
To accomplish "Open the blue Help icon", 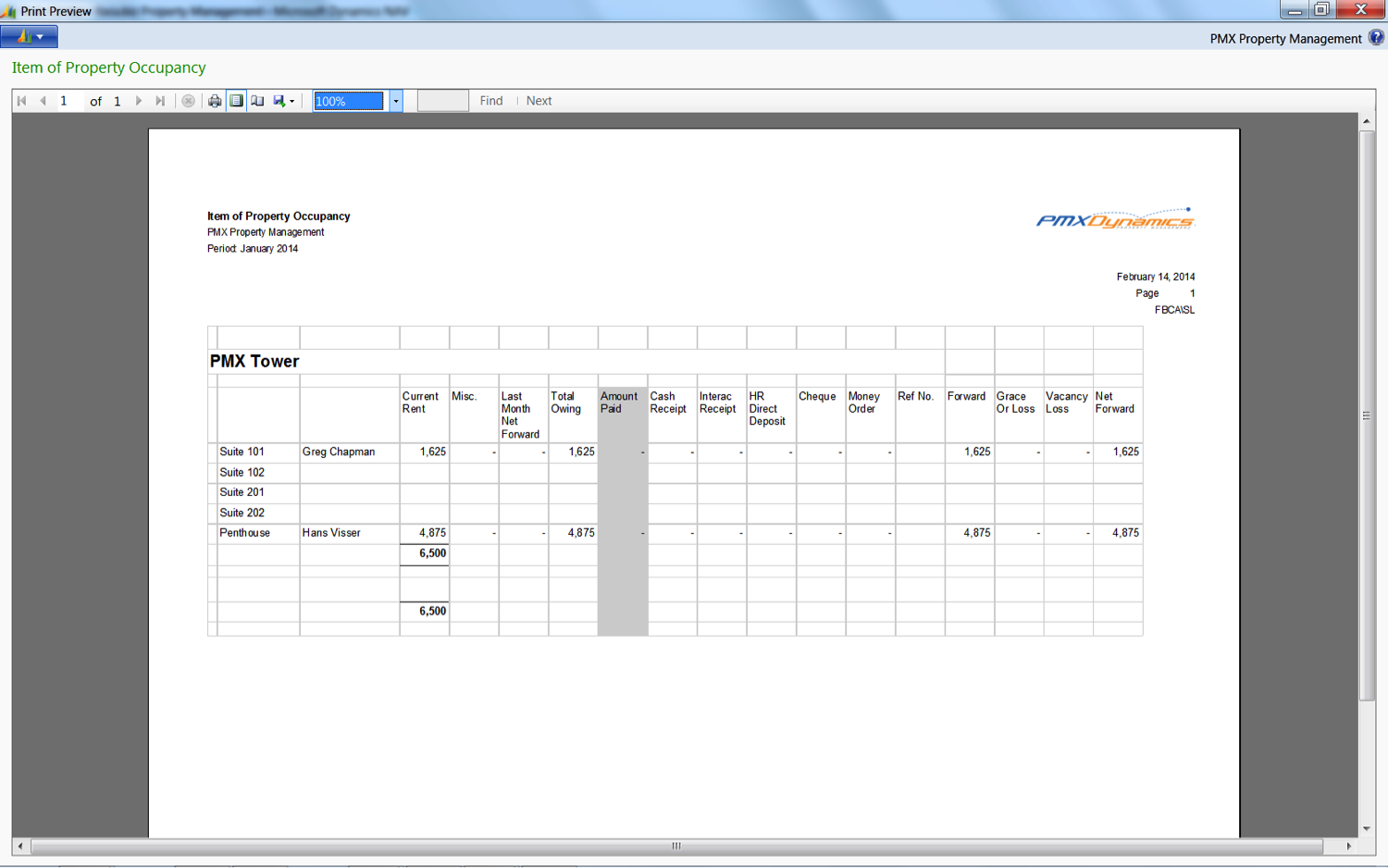I will coord(1377,38).
